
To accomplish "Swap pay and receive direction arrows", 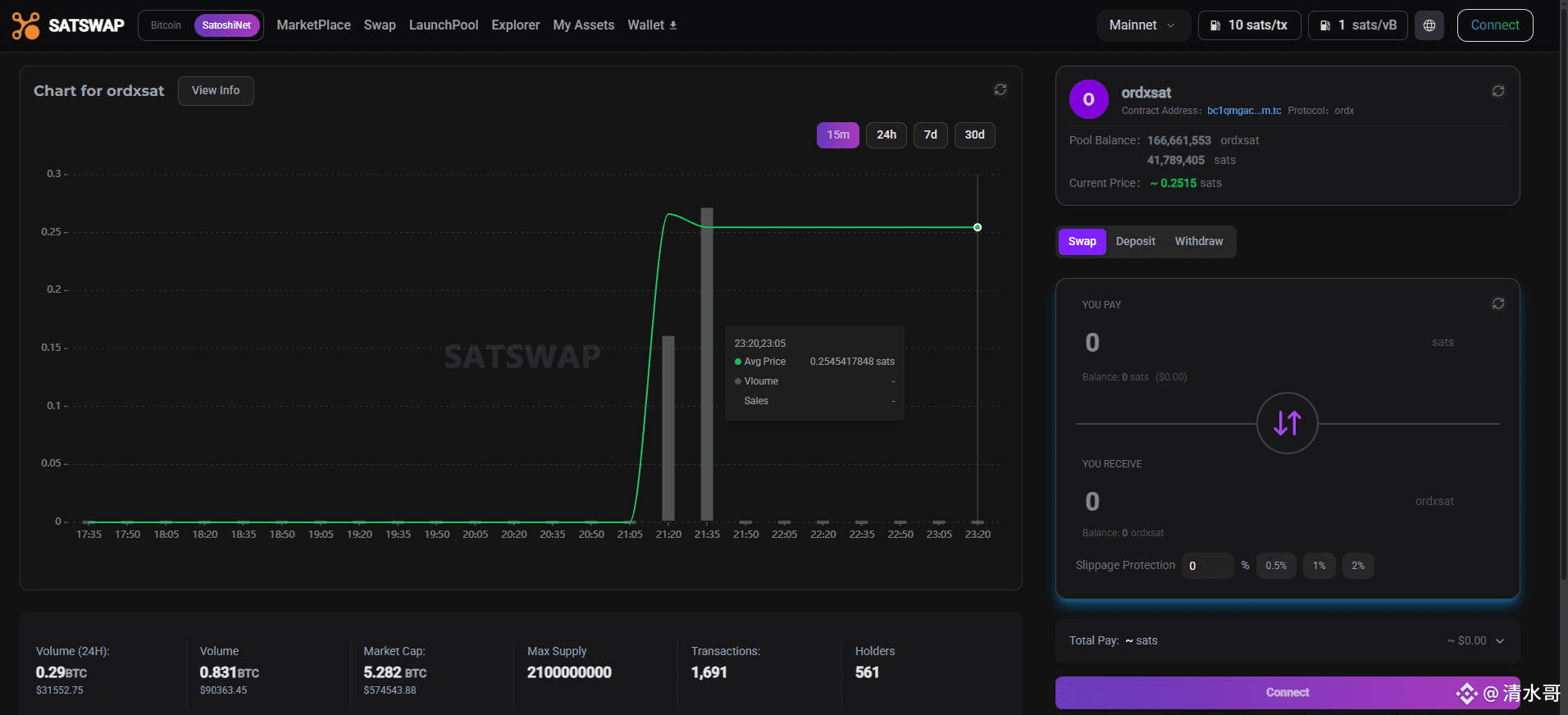I will click(x=1287, y=423).
